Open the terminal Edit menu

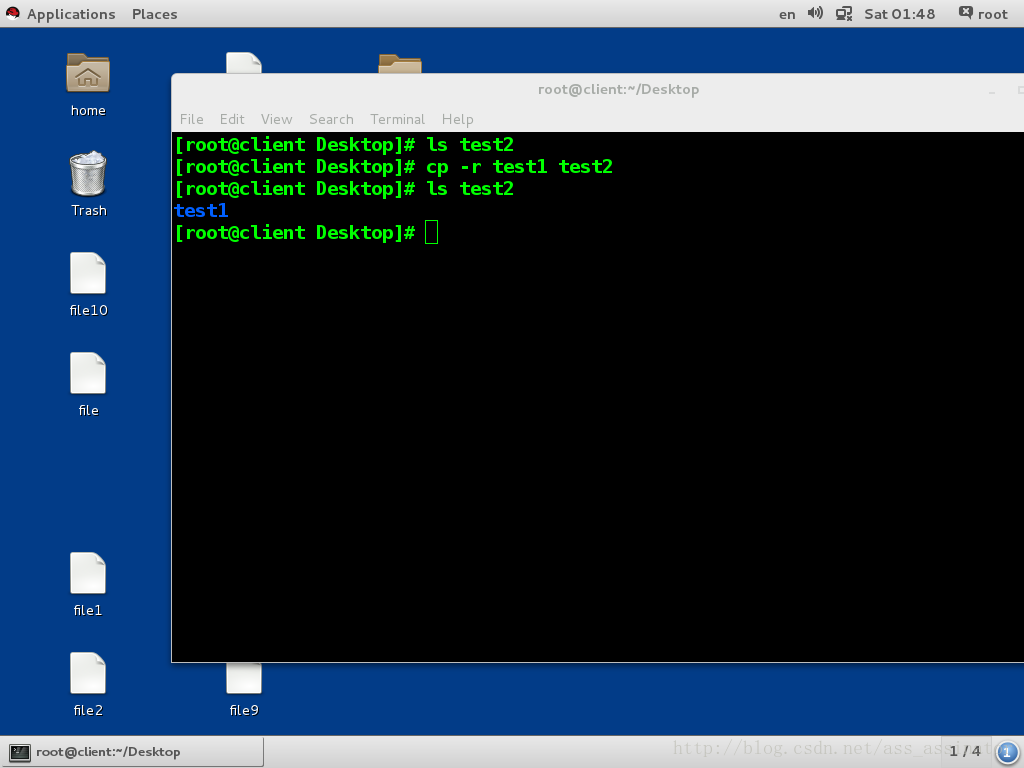pyautogui.click(x=232, y=119)
